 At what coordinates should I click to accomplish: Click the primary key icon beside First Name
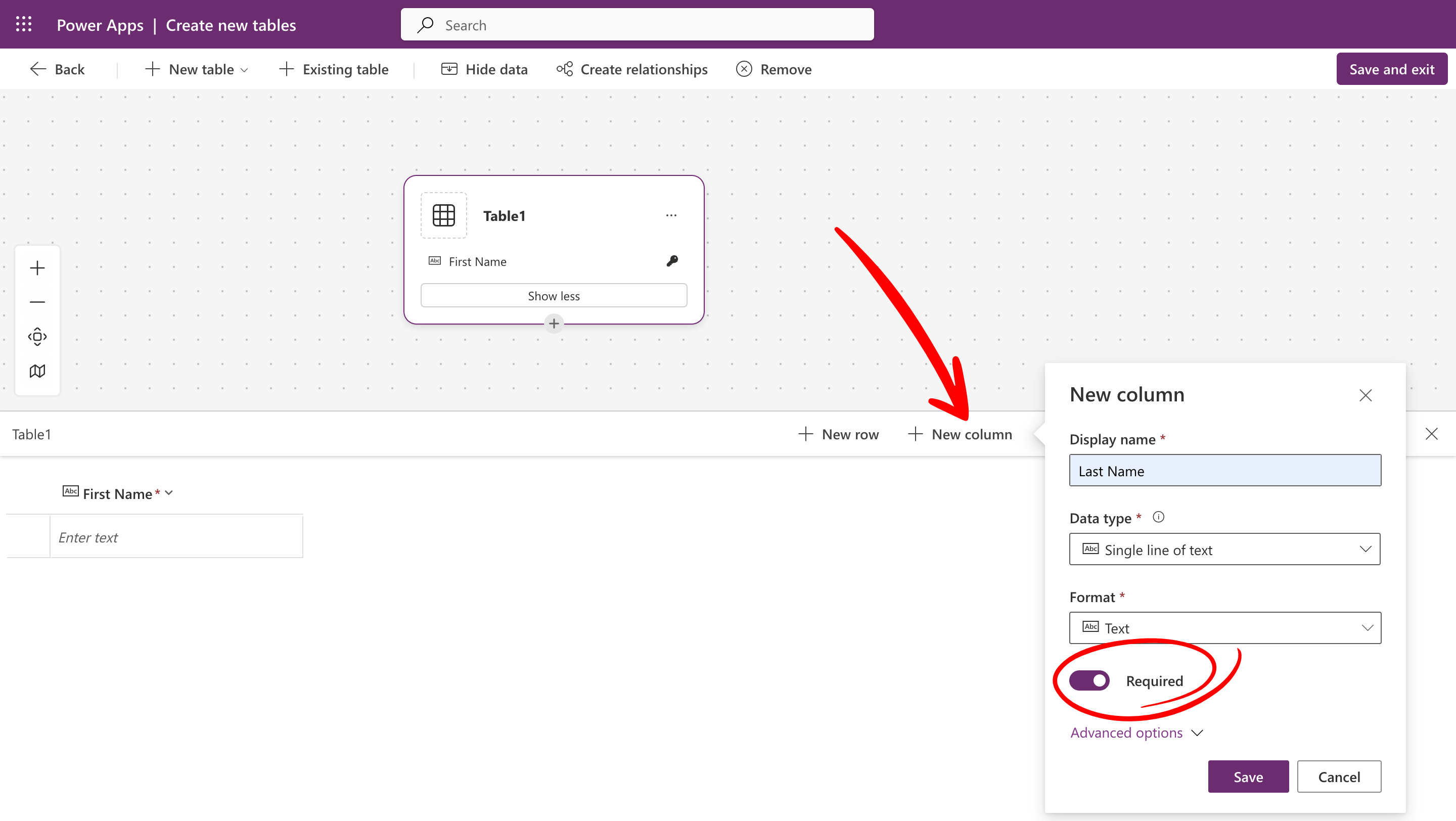coord(671,261)
